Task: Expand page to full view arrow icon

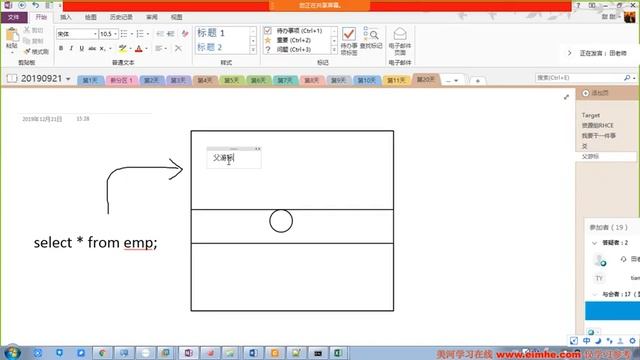Action: point(567,97)
